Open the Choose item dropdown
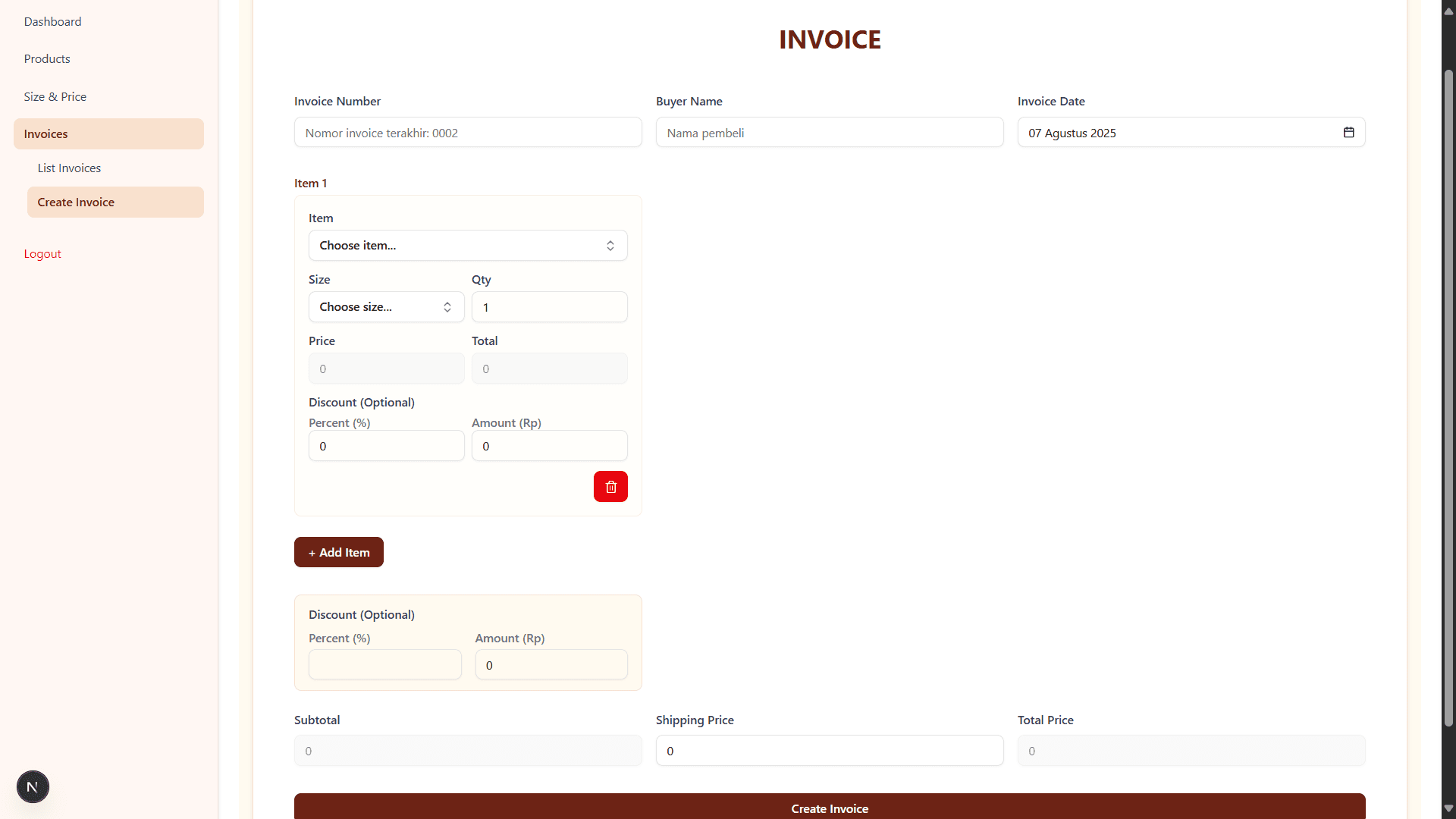The image size is (1456, 819). 467,245
